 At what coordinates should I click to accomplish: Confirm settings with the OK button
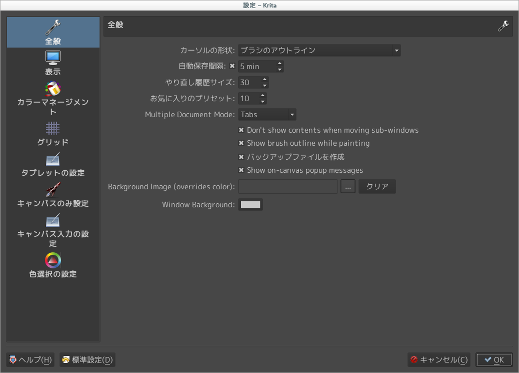[x=494, y=360]
